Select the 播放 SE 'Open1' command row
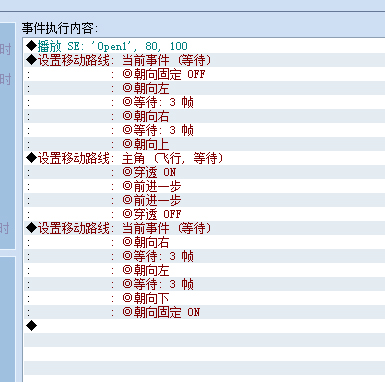Viewport: 385px width, 382px height. (204, 46)
